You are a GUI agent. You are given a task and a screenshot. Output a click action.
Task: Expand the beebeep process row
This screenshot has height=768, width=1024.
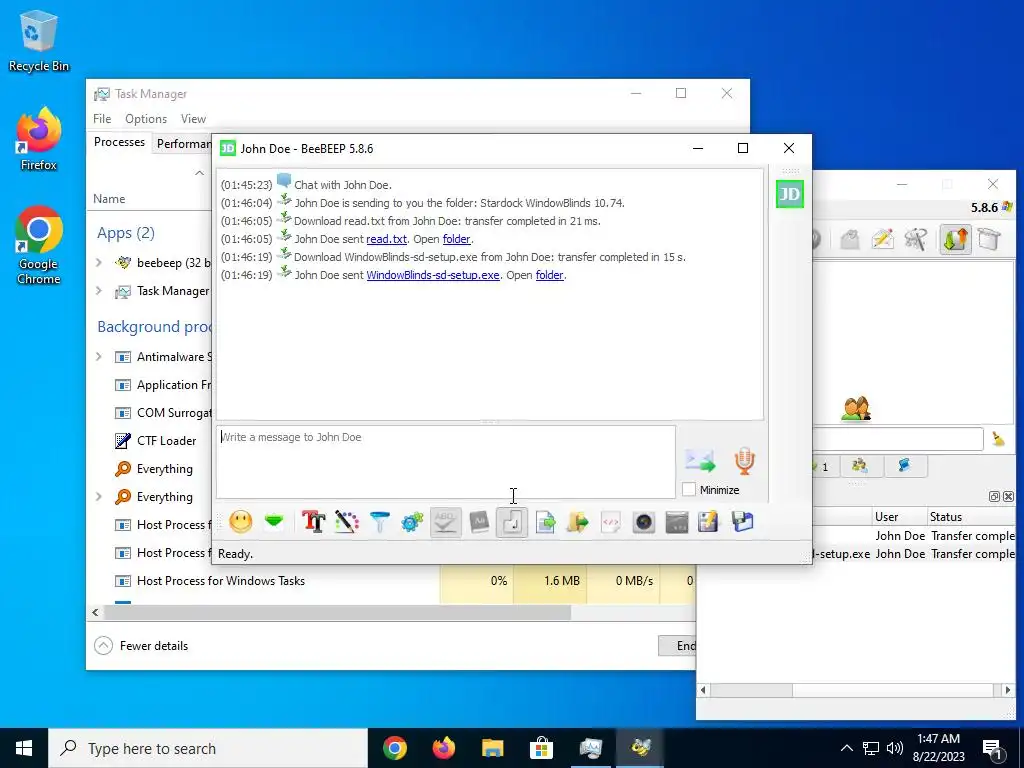99,263
